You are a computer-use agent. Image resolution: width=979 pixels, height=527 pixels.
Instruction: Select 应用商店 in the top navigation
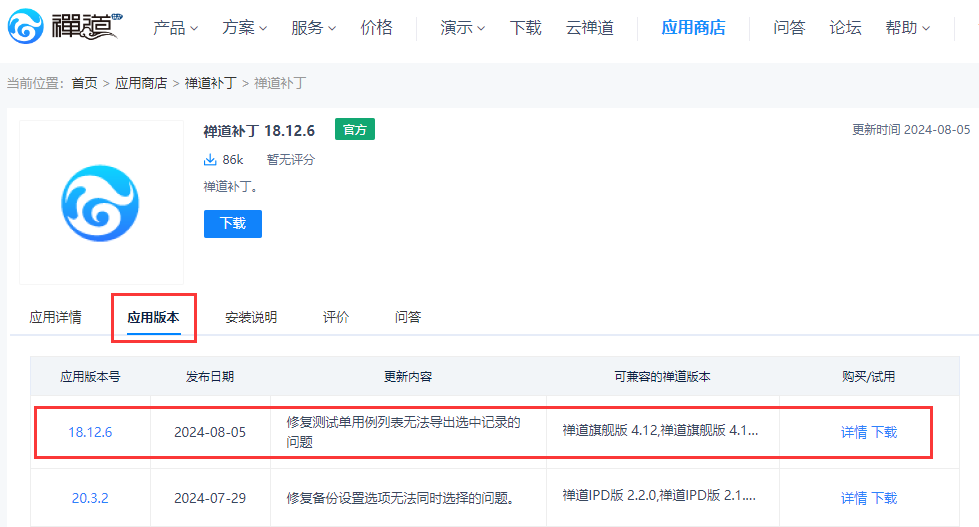tap(693, 27)
